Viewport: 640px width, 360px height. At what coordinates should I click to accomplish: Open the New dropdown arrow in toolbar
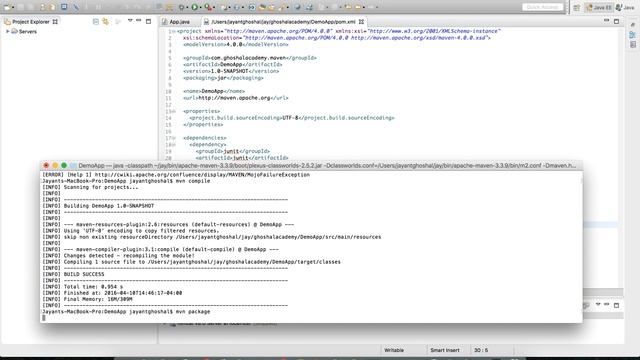[13, 7]
